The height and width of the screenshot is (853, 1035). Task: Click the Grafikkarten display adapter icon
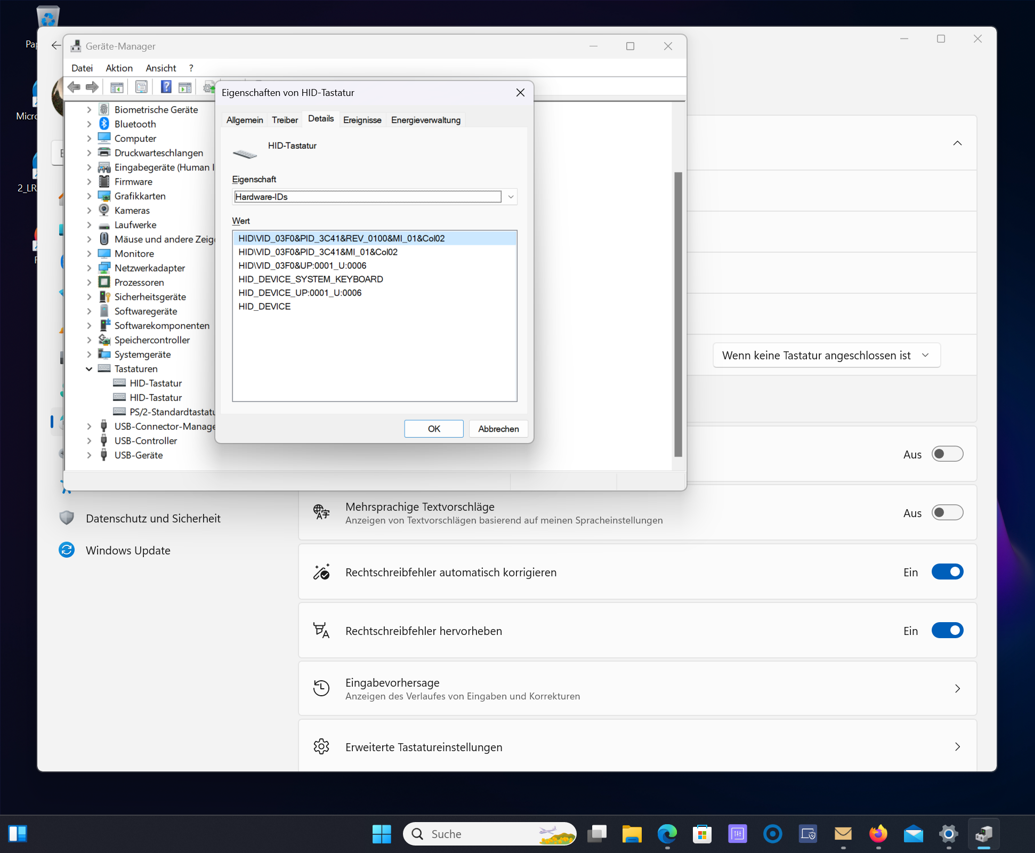point(104,196)
